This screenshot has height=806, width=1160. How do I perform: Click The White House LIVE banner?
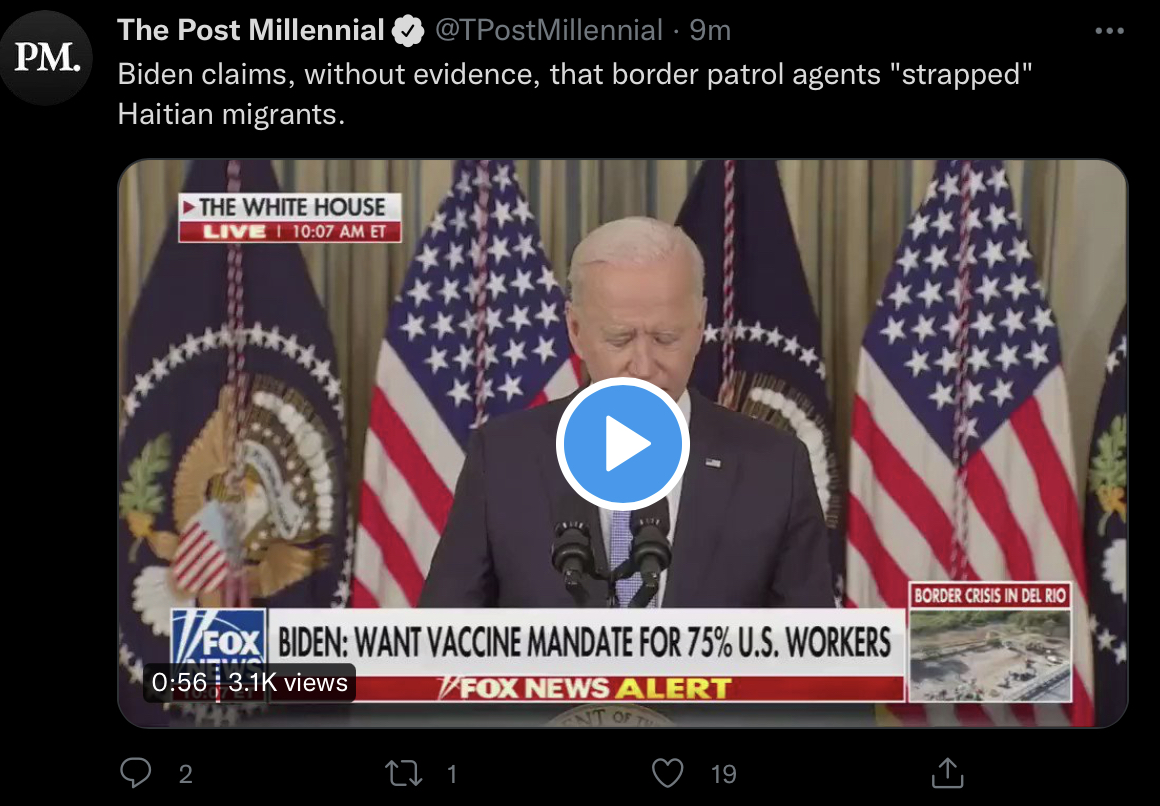(x=290, y=218)
